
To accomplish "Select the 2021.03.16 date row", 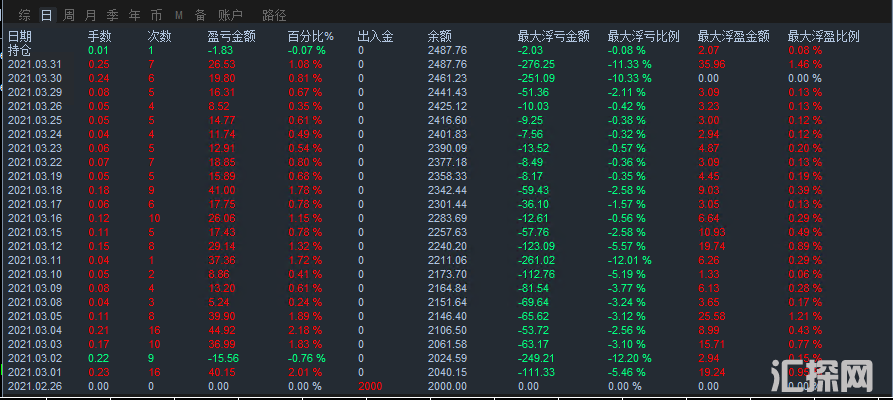I will [x=34, y=218].
